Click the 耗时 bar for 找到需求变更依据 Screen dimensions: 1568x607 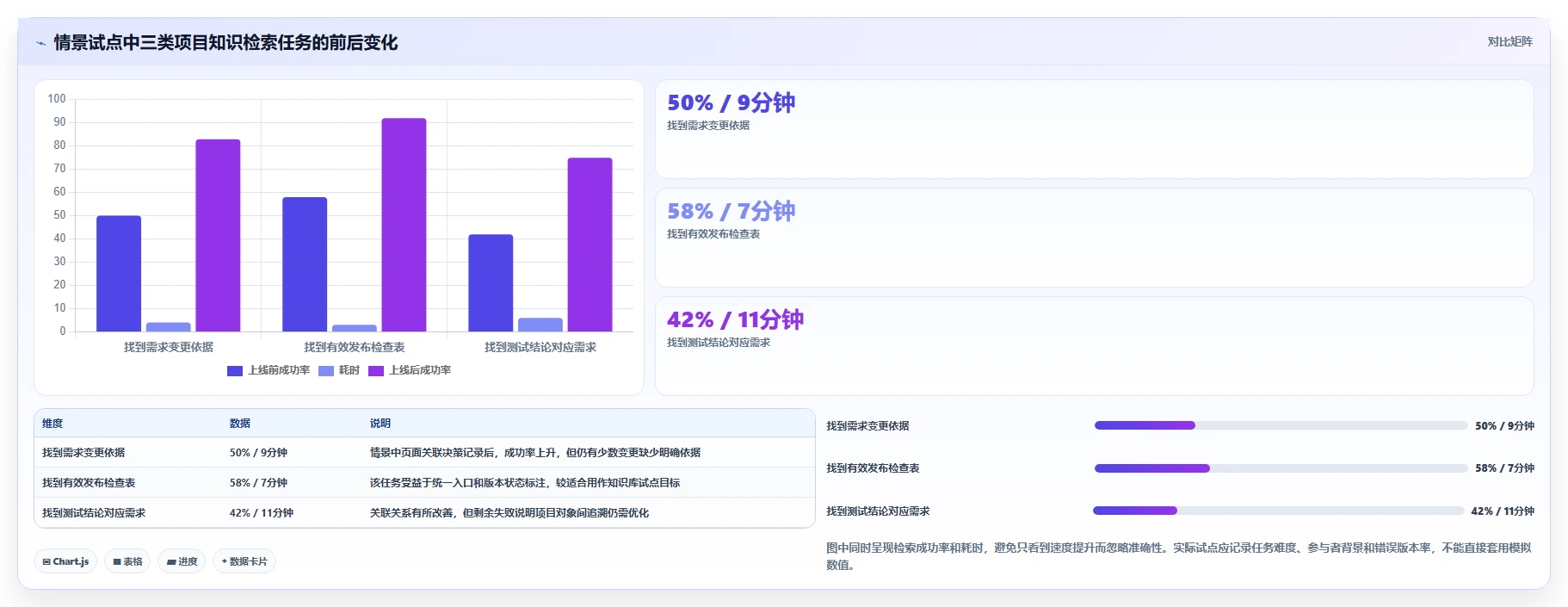click(169, 327)
